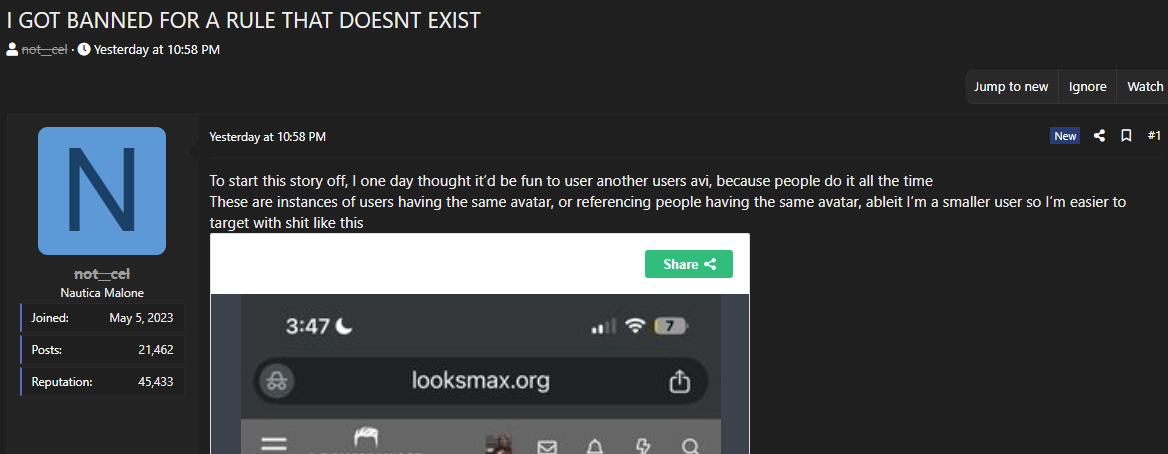Tap looksmax.org address bar in screenshot
This screenshot has height=454, width=1168.
click(x=480, y=382)
